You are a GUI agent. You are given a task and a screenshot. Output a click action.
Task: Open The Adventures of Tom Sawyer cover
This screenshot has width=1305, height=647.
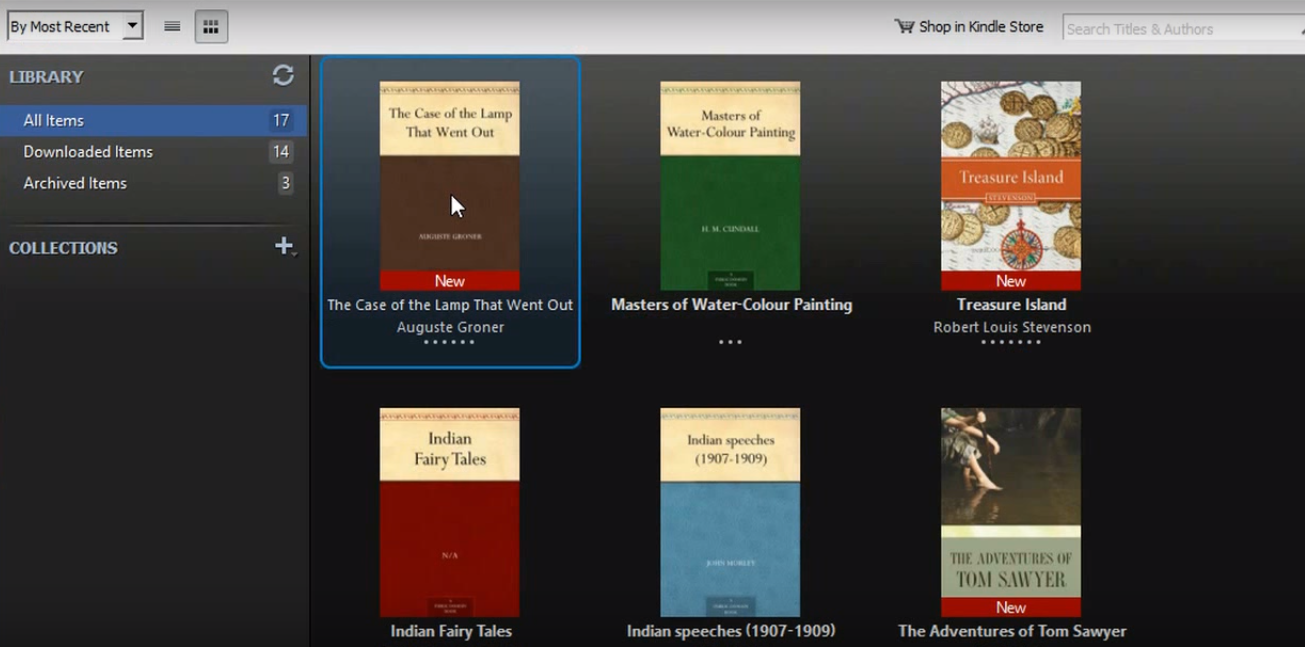pos(1011,512)
